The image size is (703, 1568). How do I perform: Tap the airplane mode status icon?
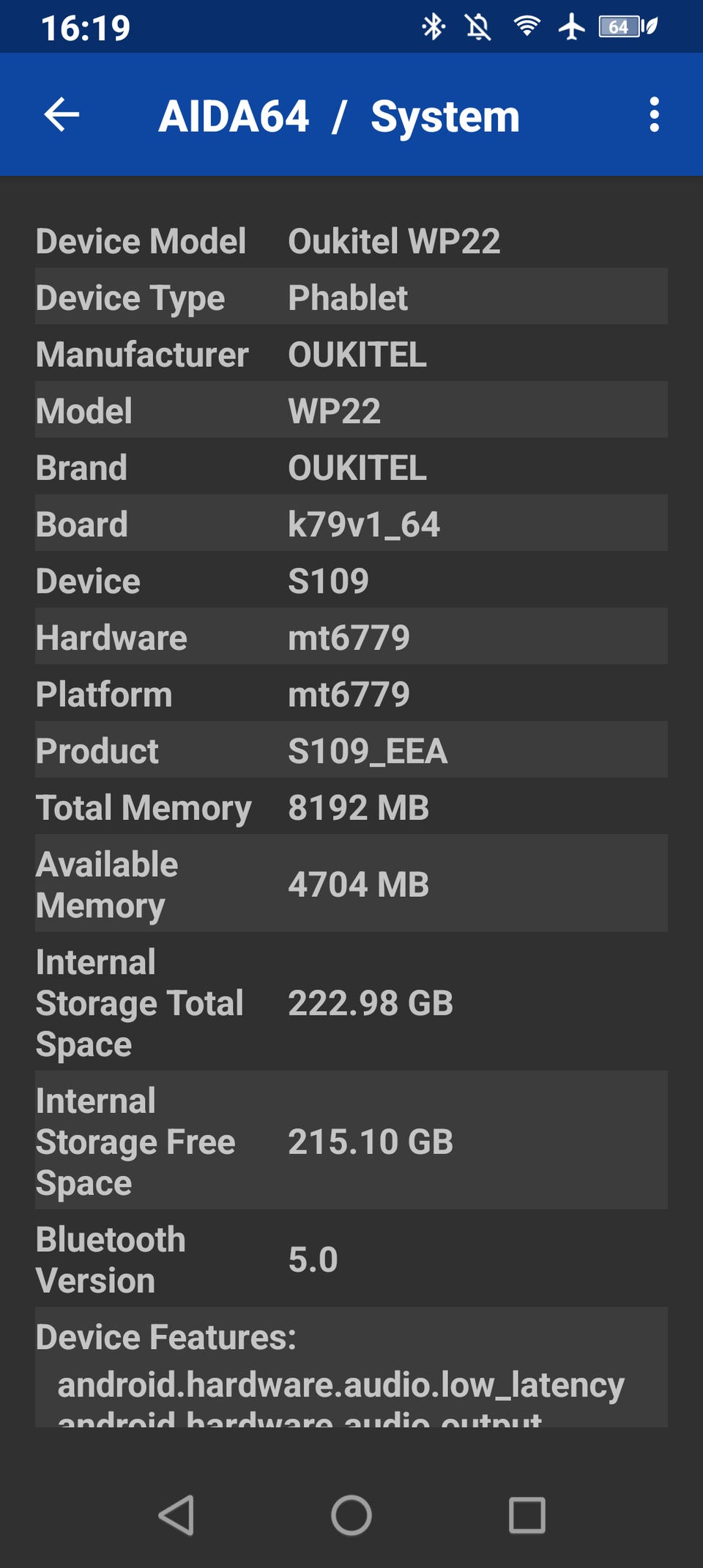(x=572, y=27)
